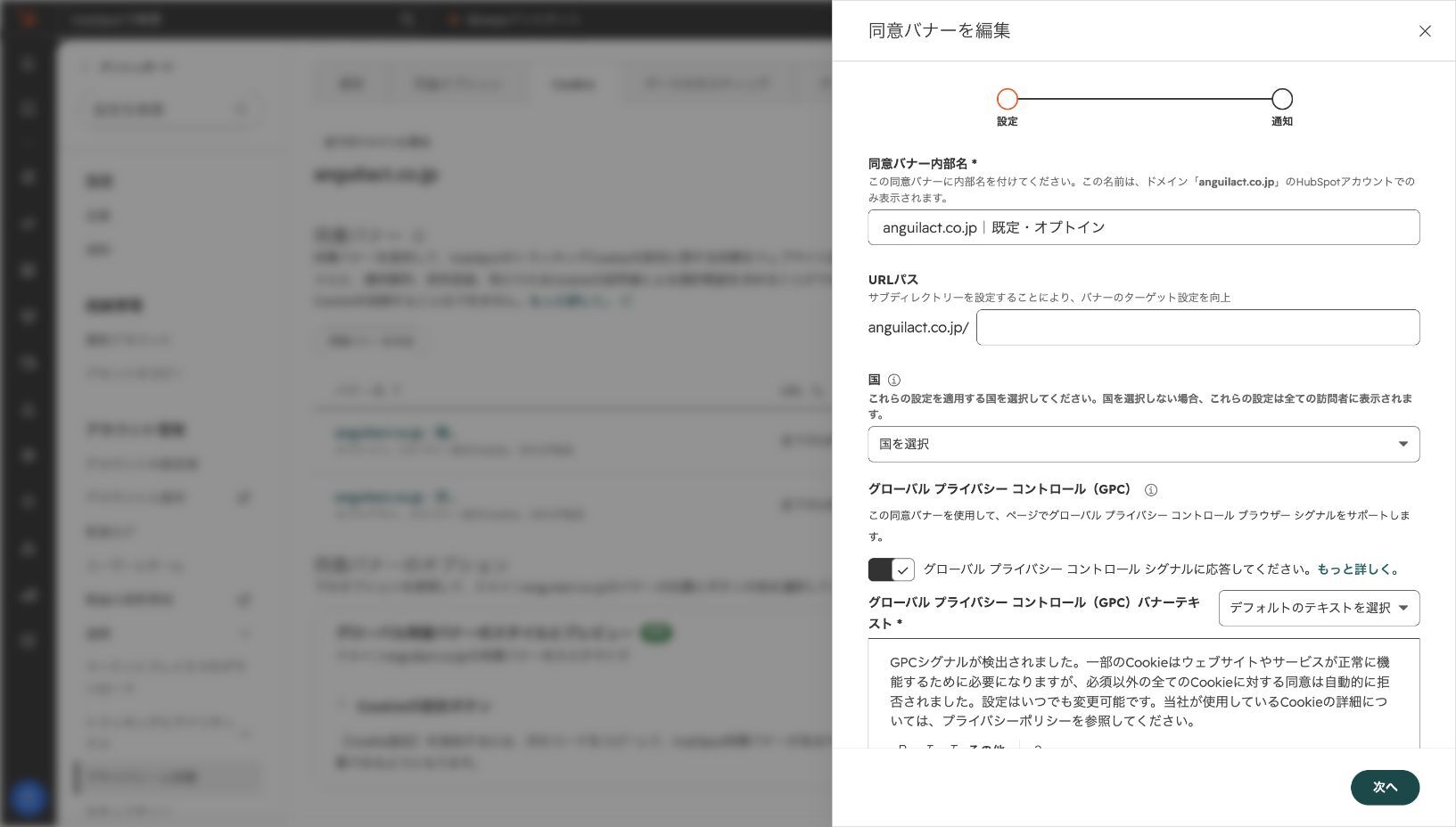1456x827 pixels.
Task: Focus the URLパス input field
Action: point(1198,327)
